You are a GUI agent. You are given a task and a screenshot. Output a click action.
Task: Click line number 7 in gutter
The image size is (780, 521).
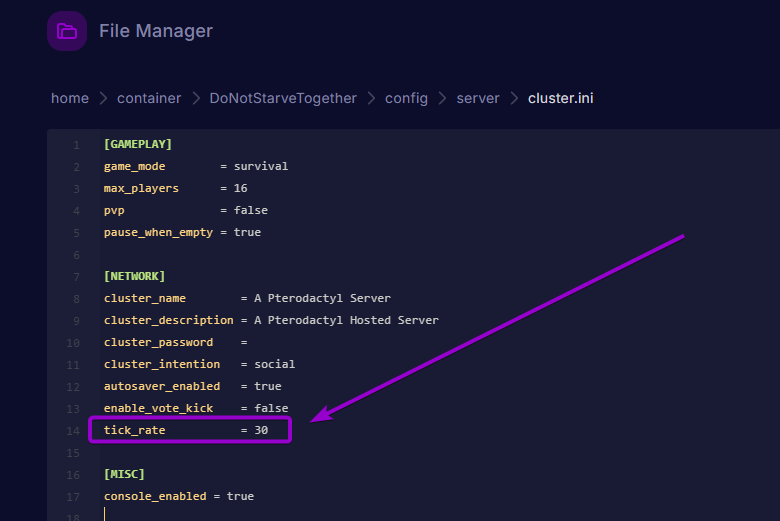(x=76, y=277)
